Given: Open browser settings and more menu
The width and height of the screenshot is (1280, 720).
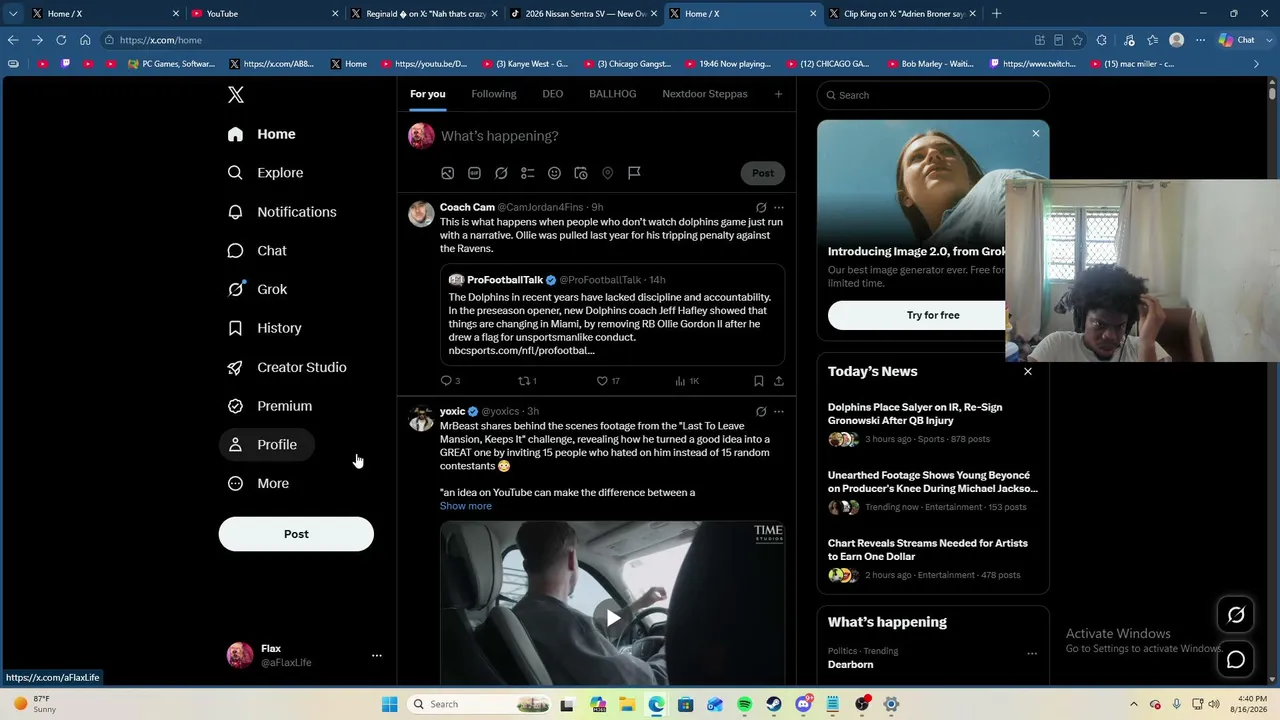Looking at the screenshot, I should tap(1200, 40).
